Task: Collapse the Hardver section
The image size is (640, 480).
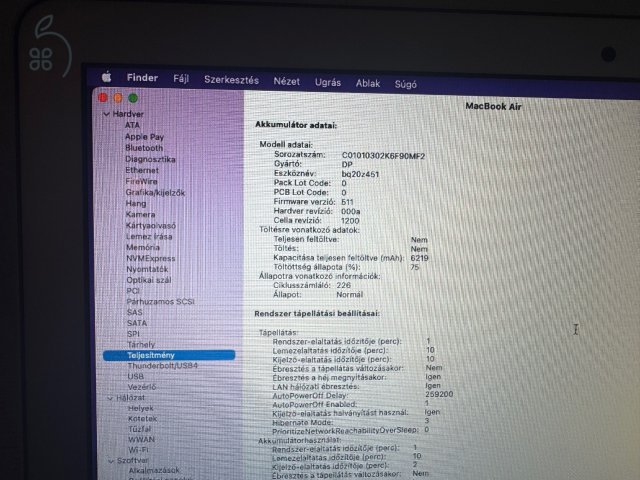Action: point(107,114)
